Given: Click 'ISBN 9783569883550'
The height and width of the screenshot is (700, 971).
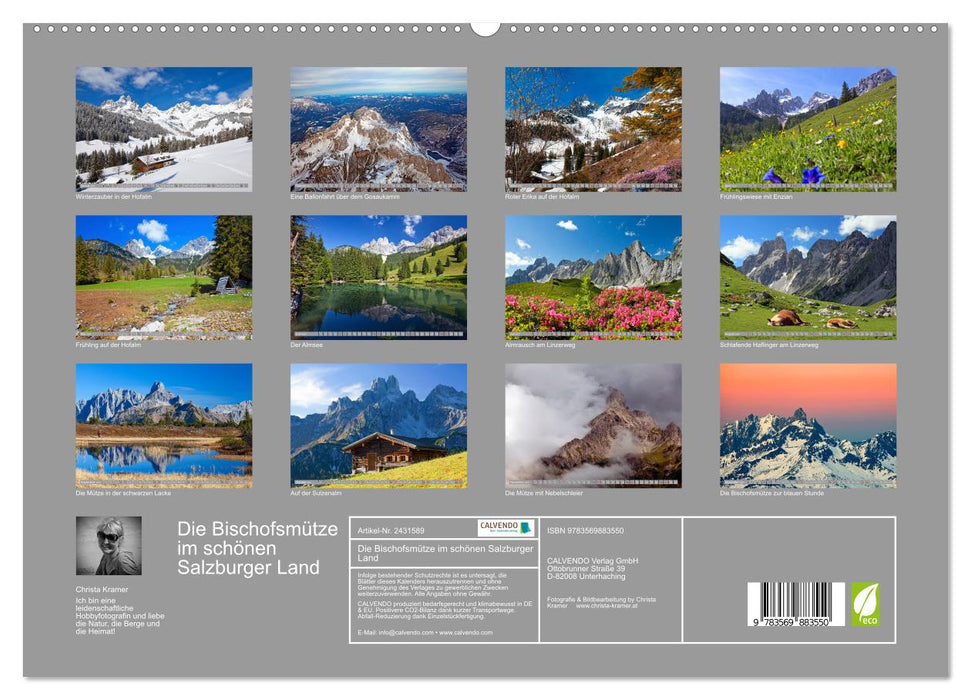Looking at the screenshot, I should tap(585, 531).
